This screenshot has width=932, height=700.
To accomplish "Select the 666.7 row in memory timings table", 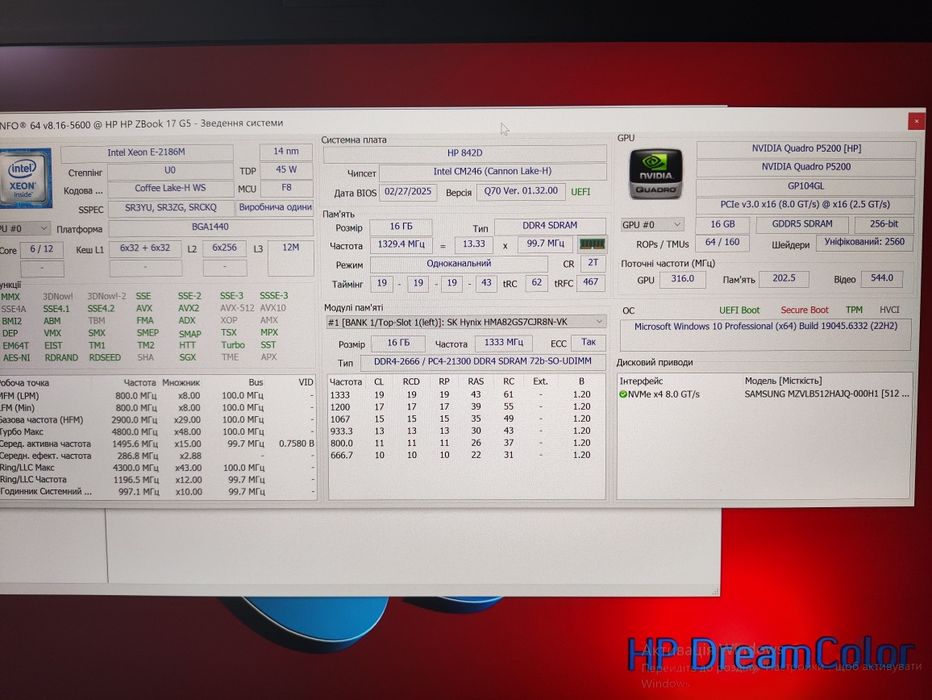I will [x=467, y=455].
